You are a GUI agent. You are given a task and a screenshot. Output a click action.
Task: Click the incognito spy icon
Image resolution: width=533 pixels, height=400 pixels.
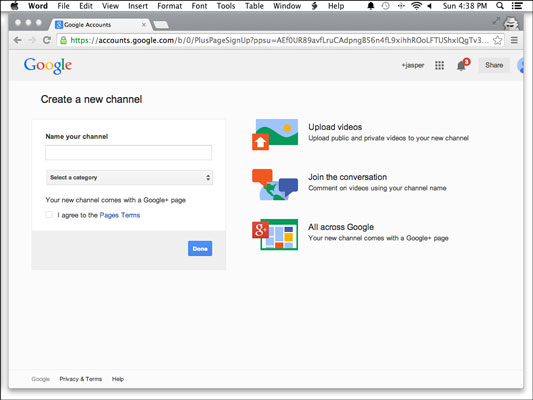click(511, 23)
